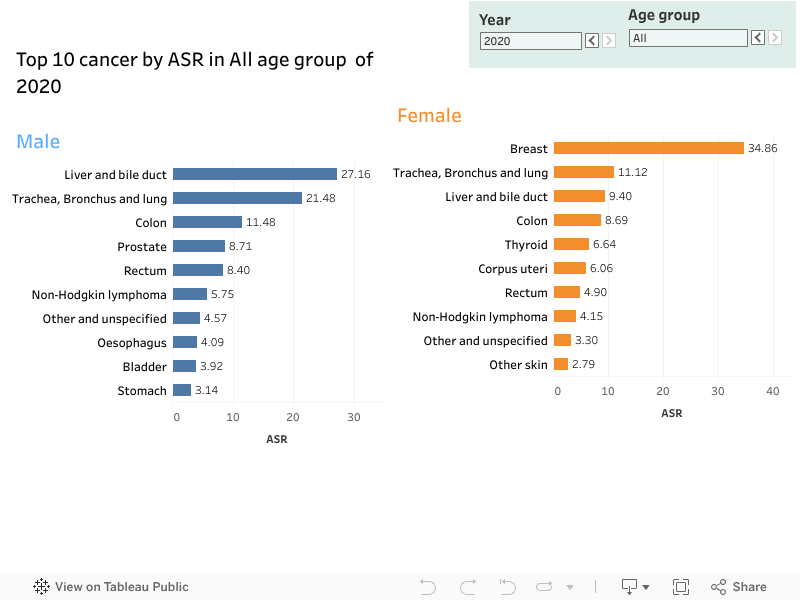The height and width of the screenshot is (600, 800).
Task: Open the Age group dropdown showing All
Action: (687, 38)
